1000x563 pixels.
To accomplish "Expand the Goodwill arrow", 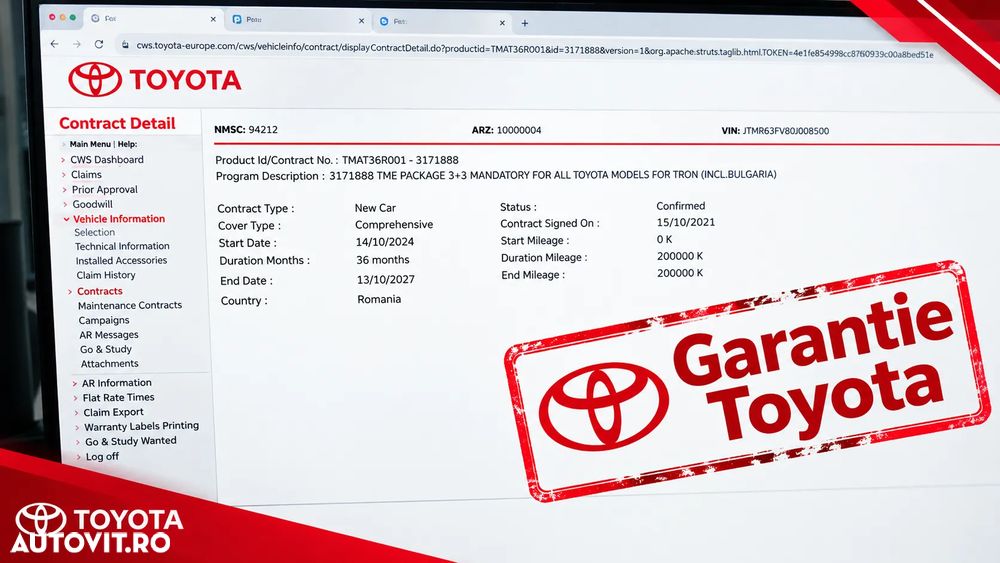I will 64,205.
